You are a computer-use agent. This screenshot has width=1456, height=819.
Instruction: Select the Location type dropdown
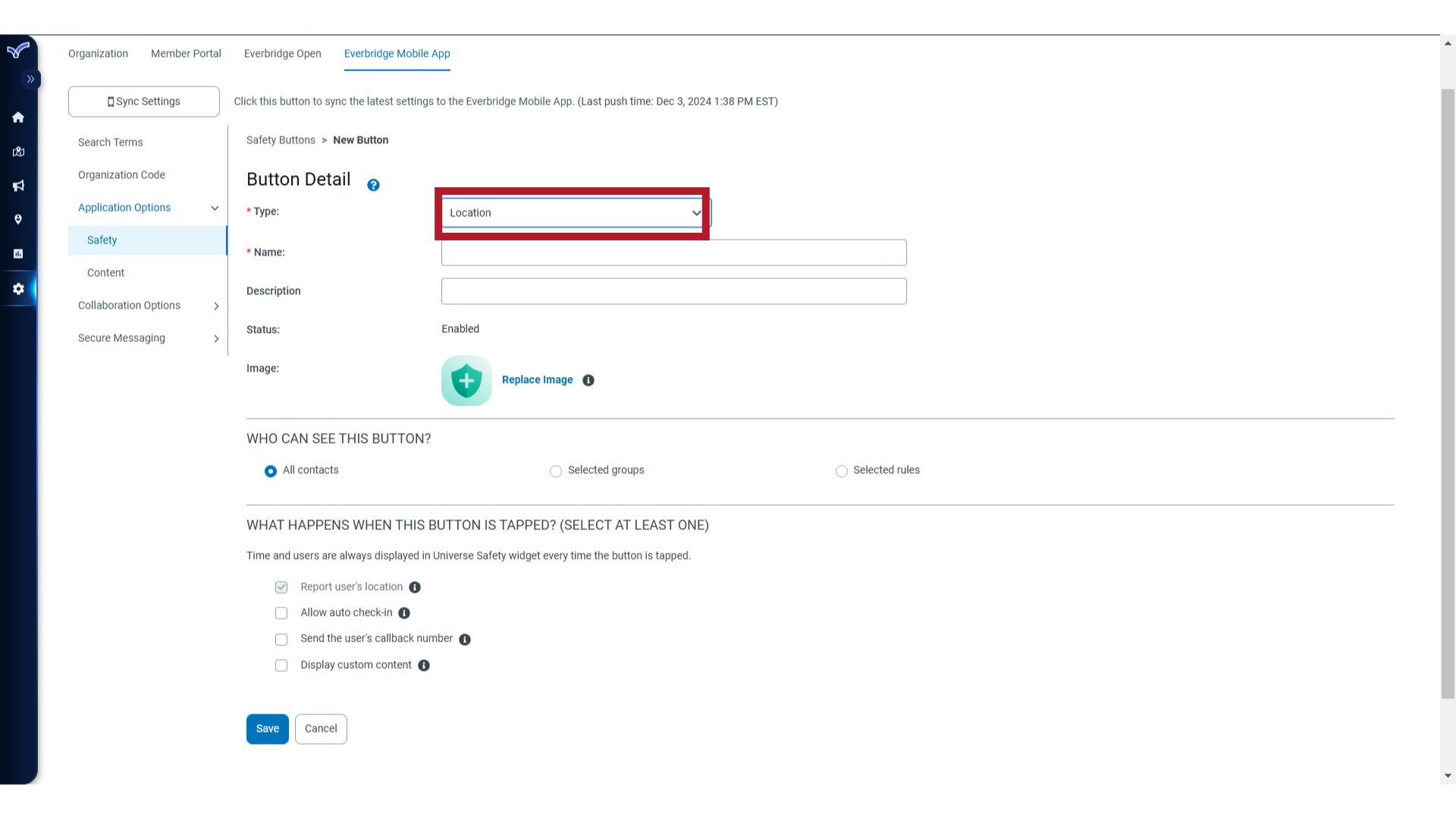pyautogui.click(x=572, y=212)
